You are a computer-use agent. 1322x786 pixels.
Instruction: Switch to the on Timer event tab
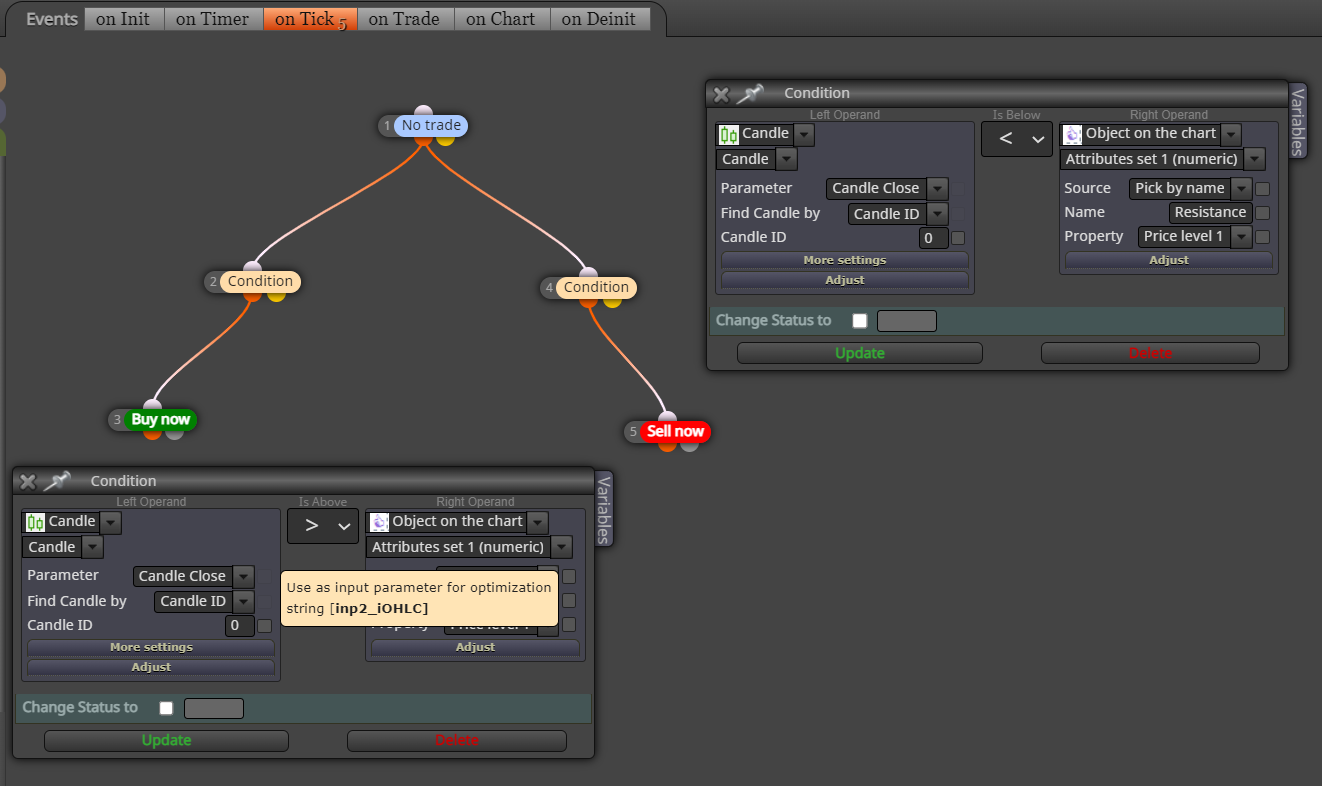click(x=212, y=19)
